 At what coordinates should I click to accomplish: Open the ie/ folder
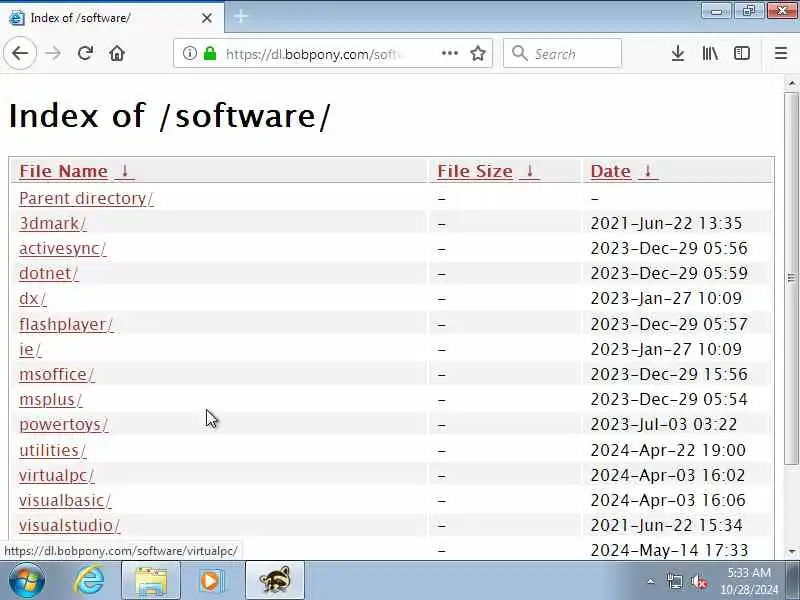pyautogui.click(x=30, y=349)
